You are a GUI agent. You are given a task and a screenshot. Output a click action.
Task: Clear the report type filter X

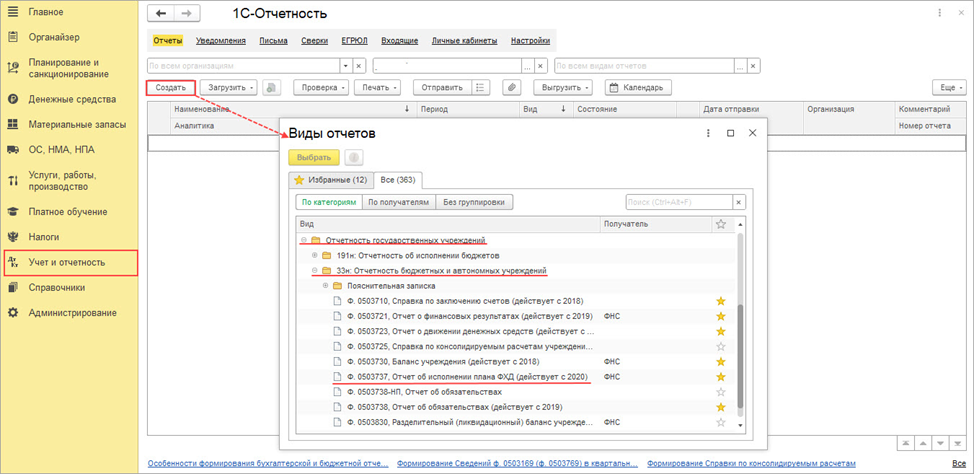[x=753, y=66]
